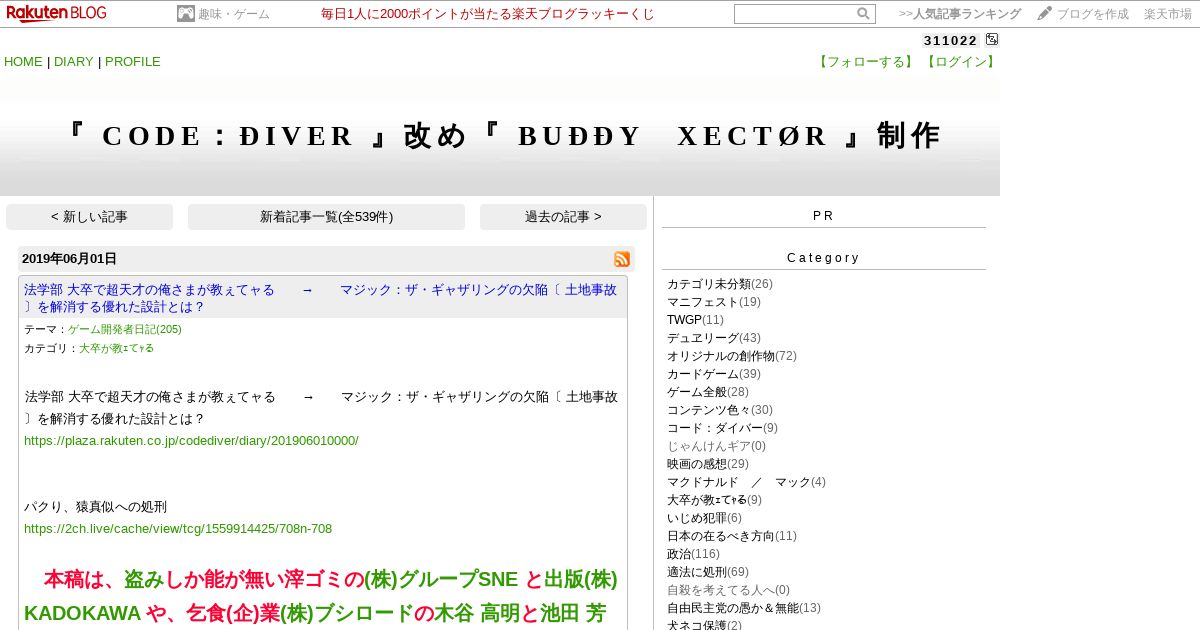The width and height of the screenshot is (1200, 630).
Task: Select category マクドナルド ／ マック
Action: tap(739, 482)
